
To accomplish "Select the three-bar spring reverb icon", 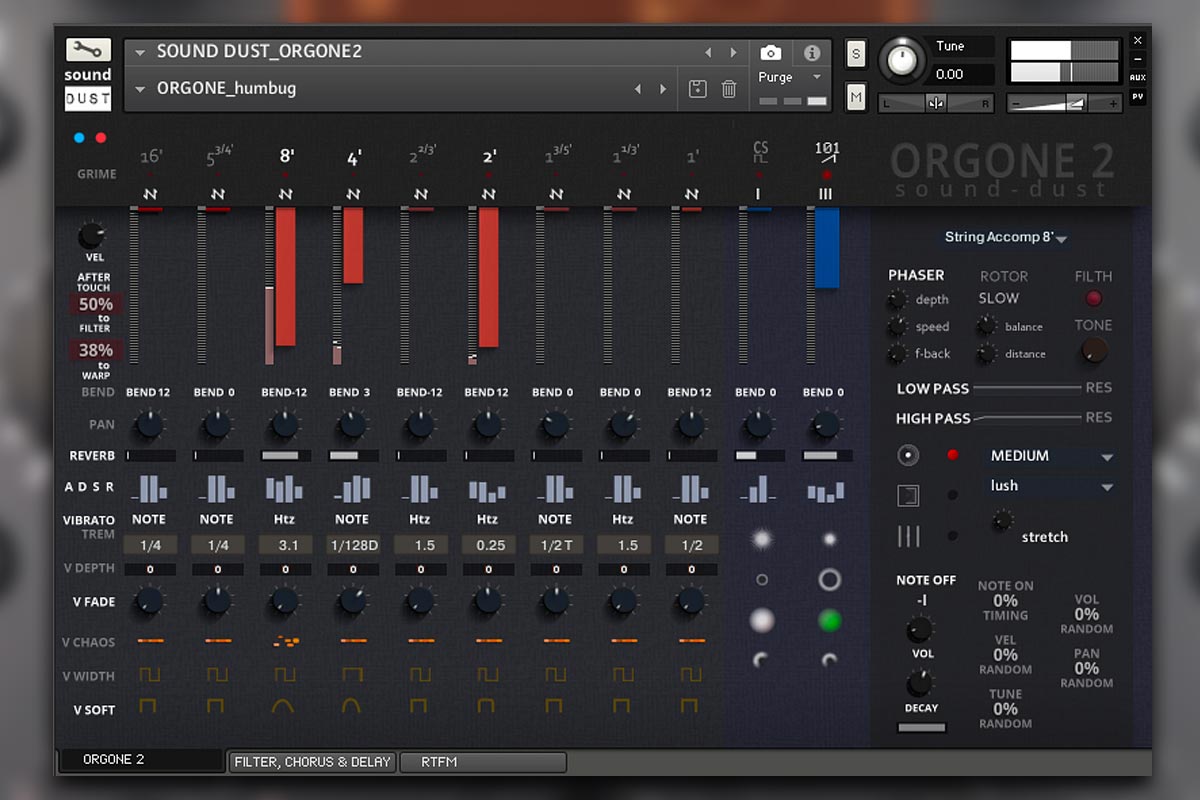I will (x=908, y=537).
